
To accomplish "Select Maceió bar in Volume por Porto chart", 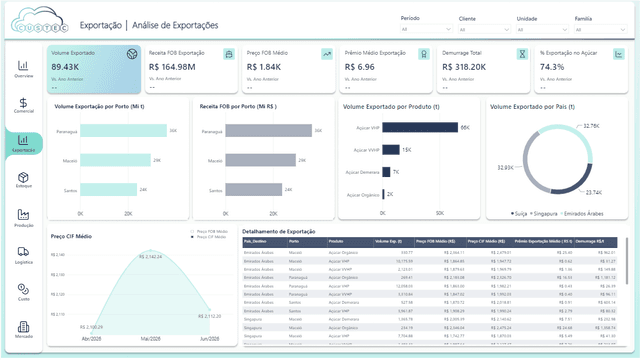I will tap(116, 160).
